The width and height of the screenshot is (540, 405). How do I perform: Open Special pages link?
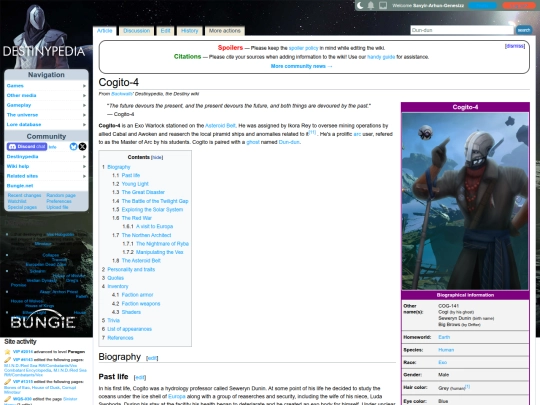point(22,207)
